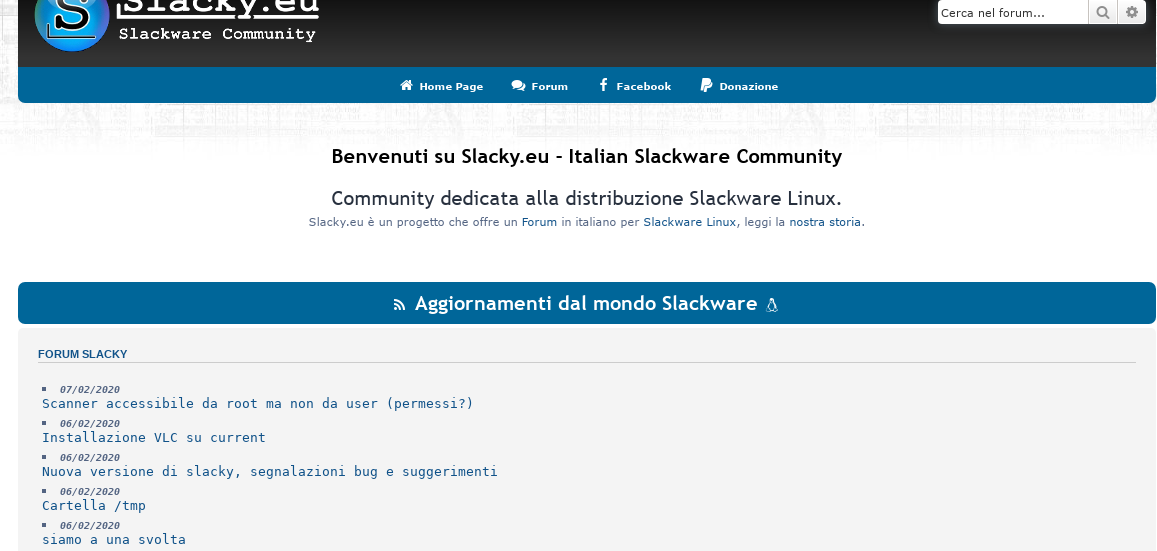Screen dimensions: 1157x551
Task: Open 'Nuova versione di slacky' topic
Action: tap(269, 471)
